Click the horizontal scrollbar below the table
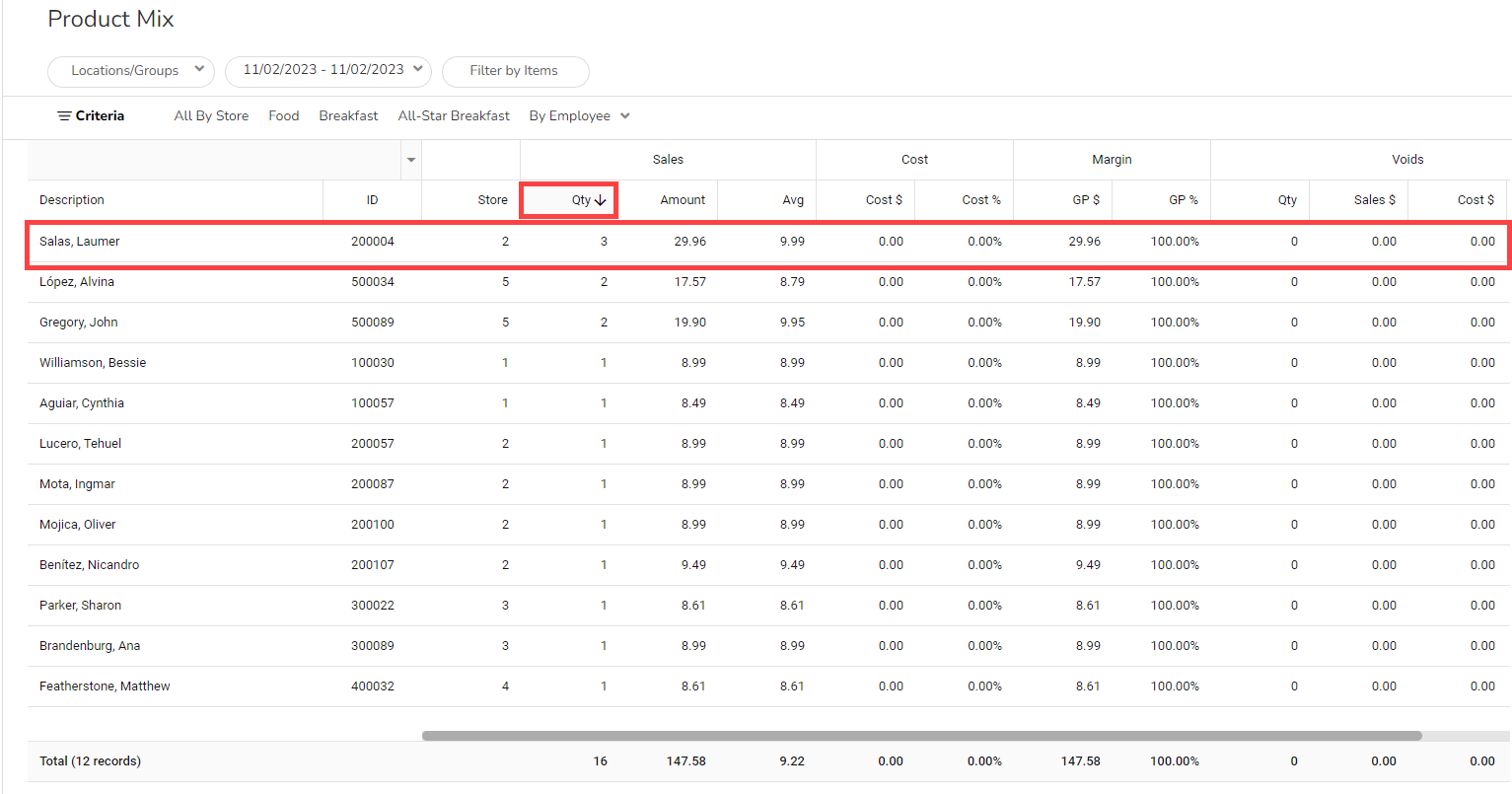The width and height of the screenshot is (1512, 794). click(921, 736)
